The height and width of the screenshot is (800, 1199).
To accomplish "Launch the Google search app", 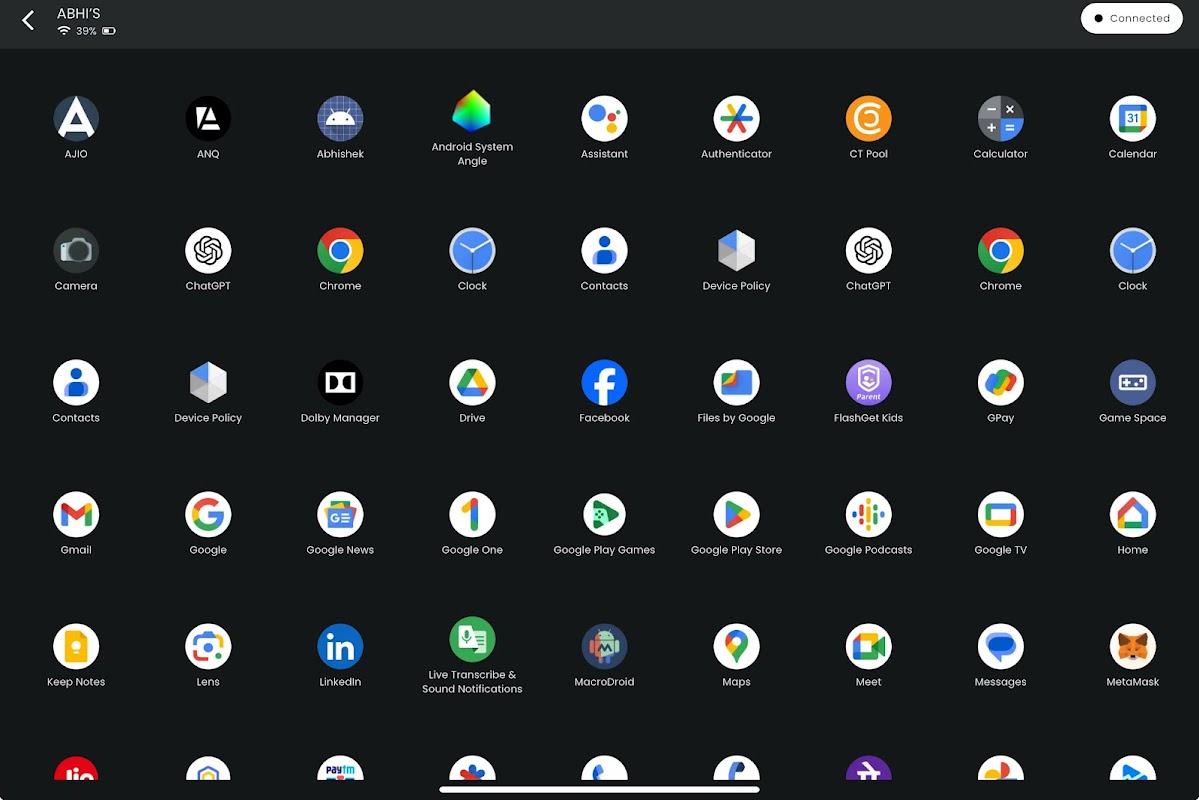I will tap(208, 515).
